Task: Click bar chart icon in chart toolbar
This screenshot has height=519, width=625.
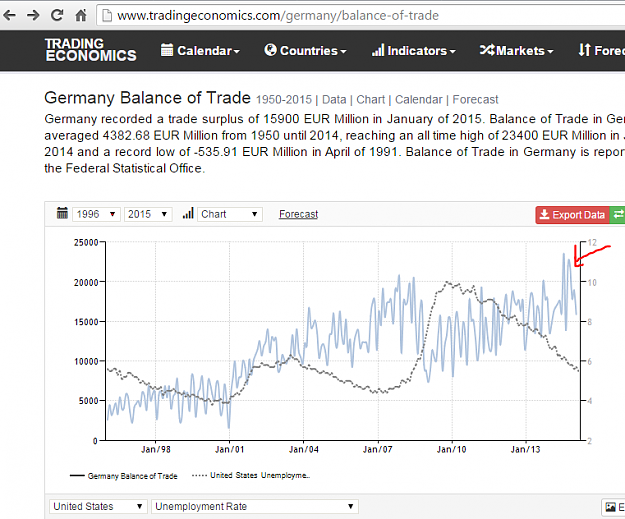Action: (x=188, y=213)
